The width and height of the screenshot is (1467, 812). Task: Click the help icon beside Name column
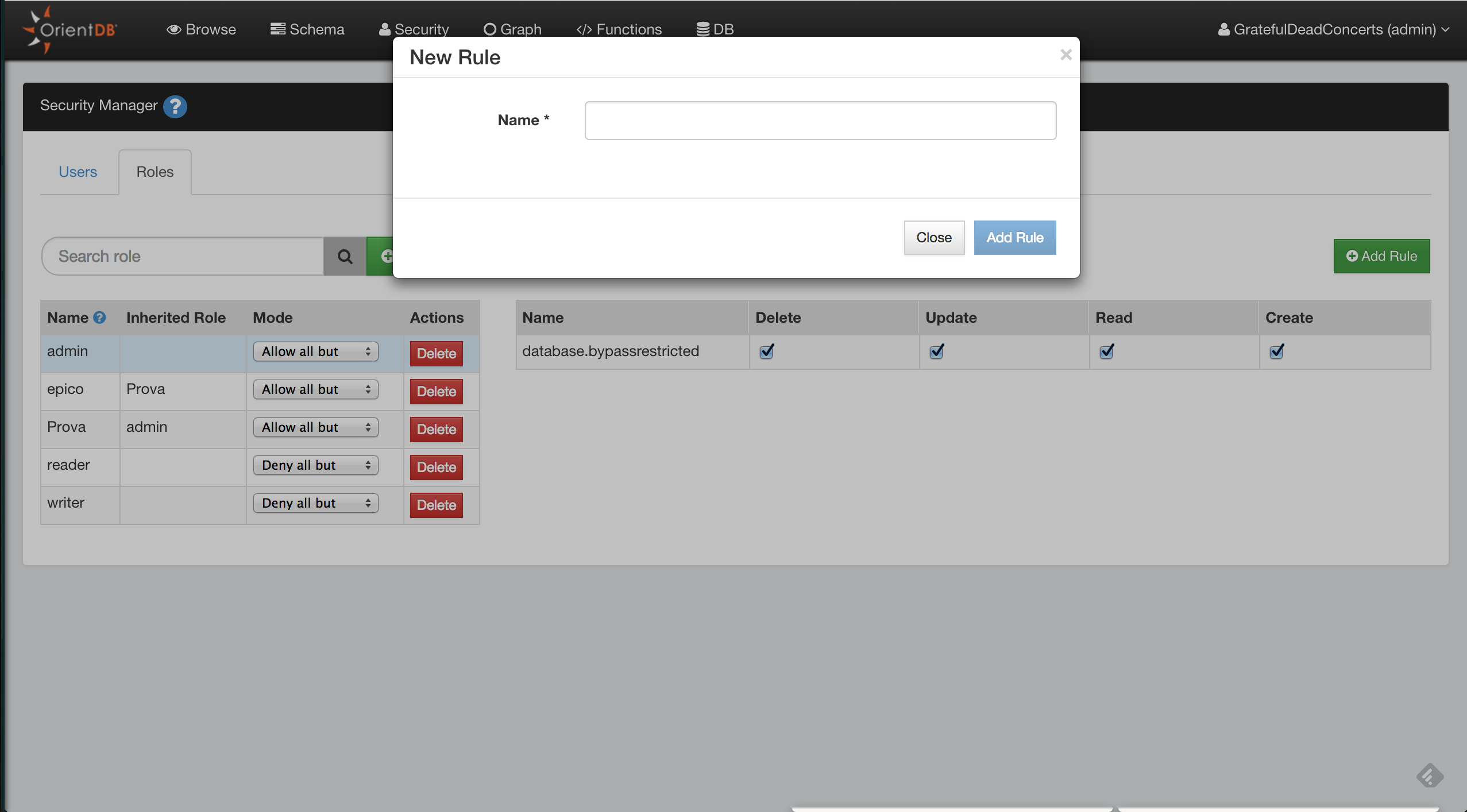(x=99, y=318)
